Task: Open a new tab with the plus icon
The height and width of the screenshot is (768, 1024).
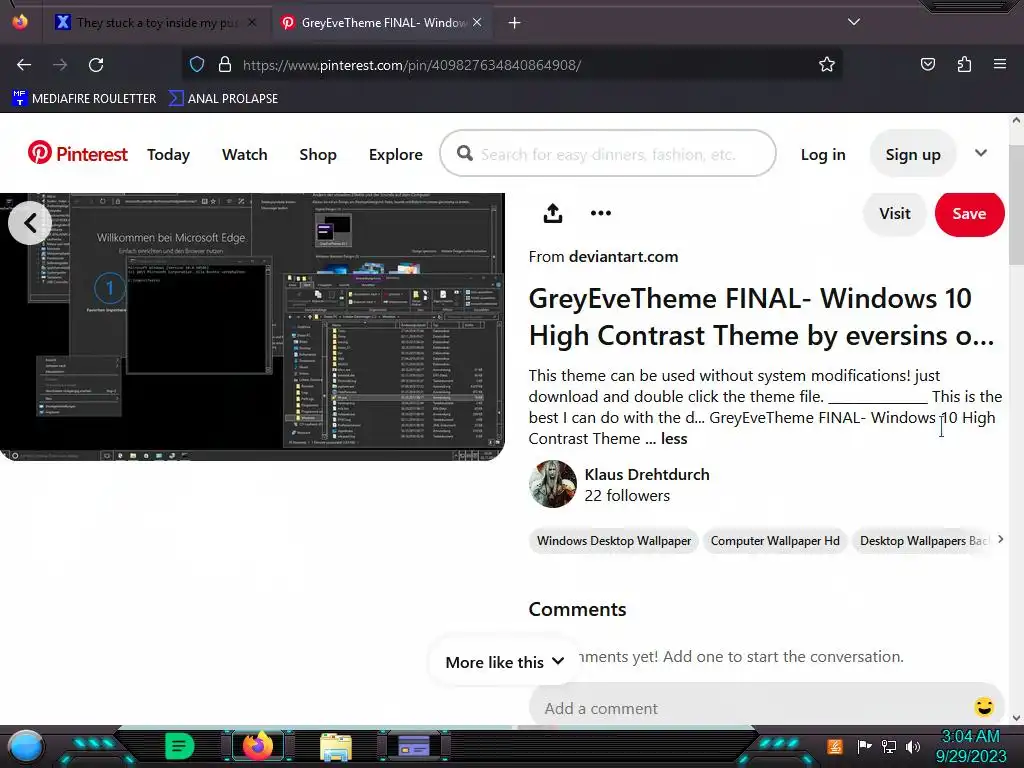Action: [x=515, y=23]
